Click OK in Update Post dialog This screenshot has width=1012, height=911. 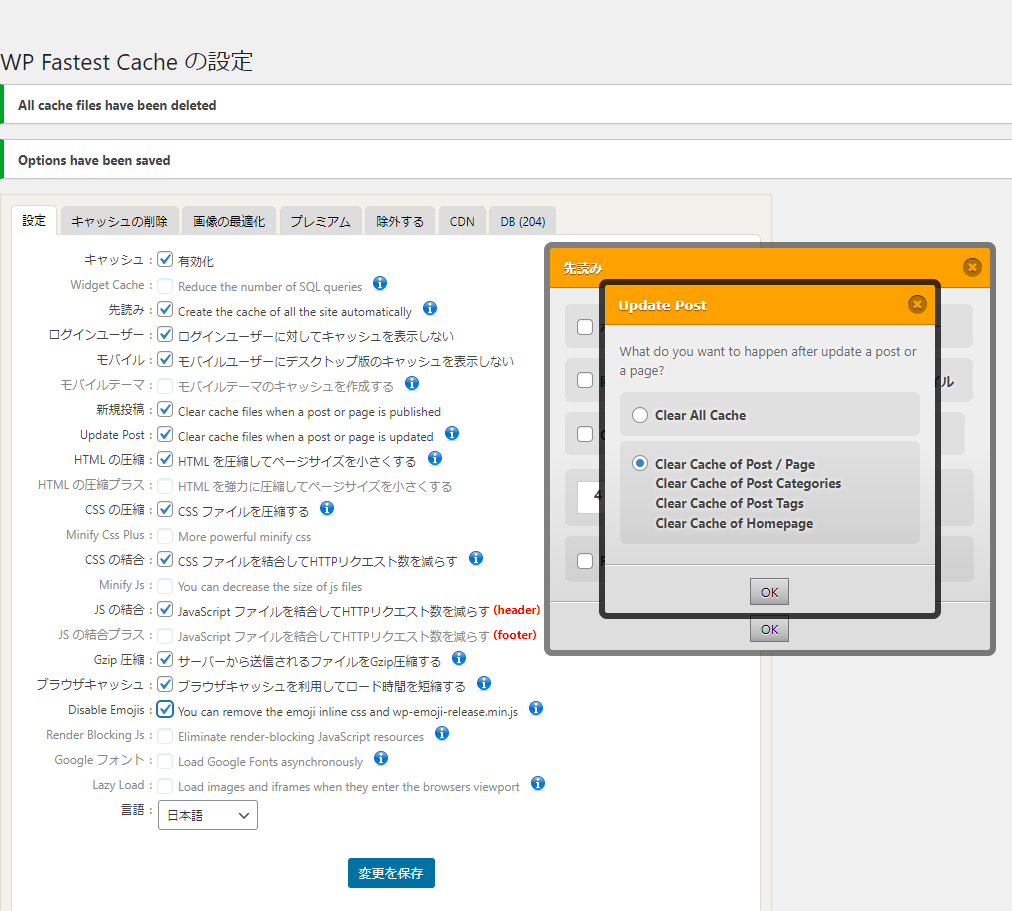(769, 592)
